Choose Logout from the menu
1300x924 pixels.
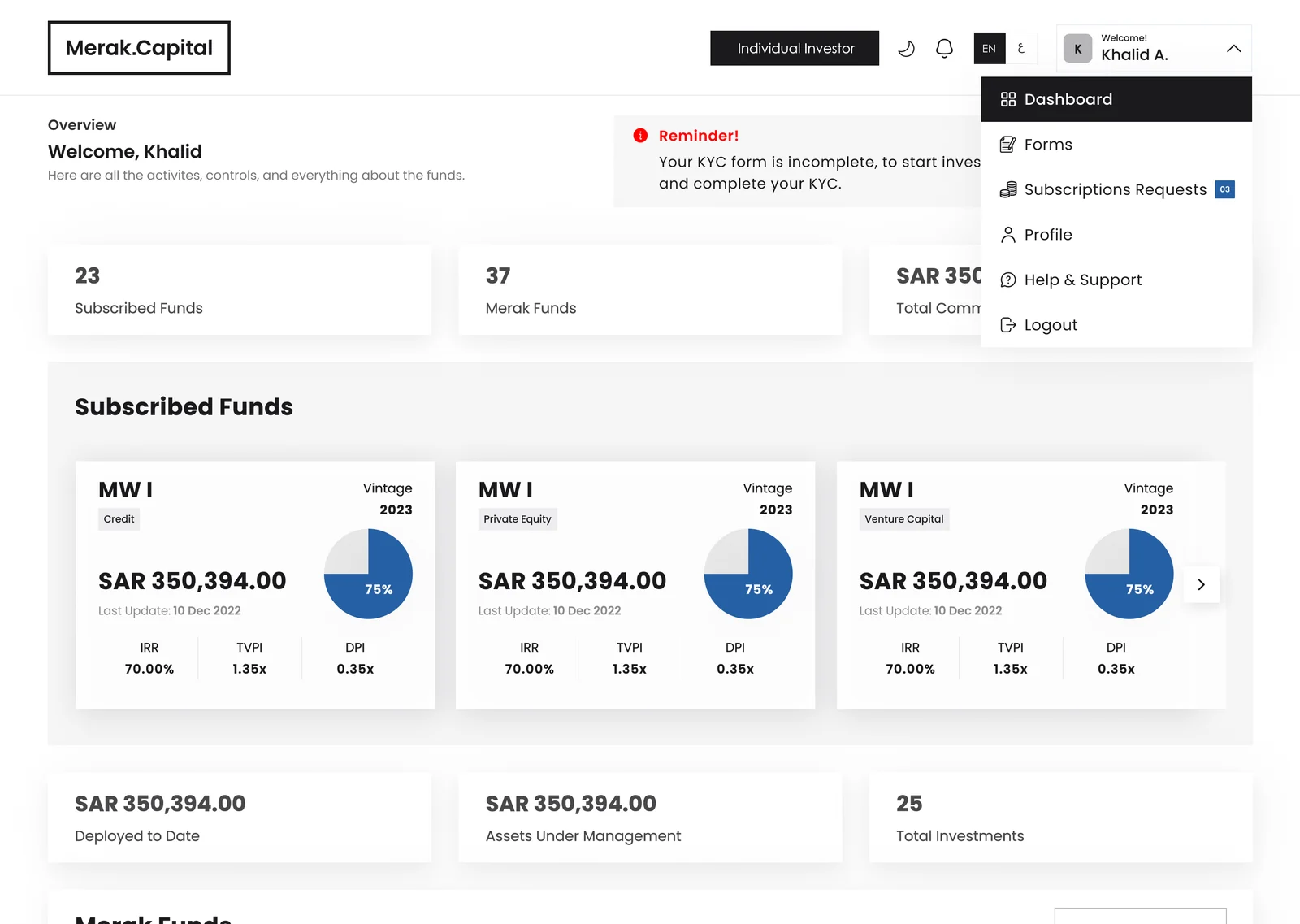tap(1116, 325)
